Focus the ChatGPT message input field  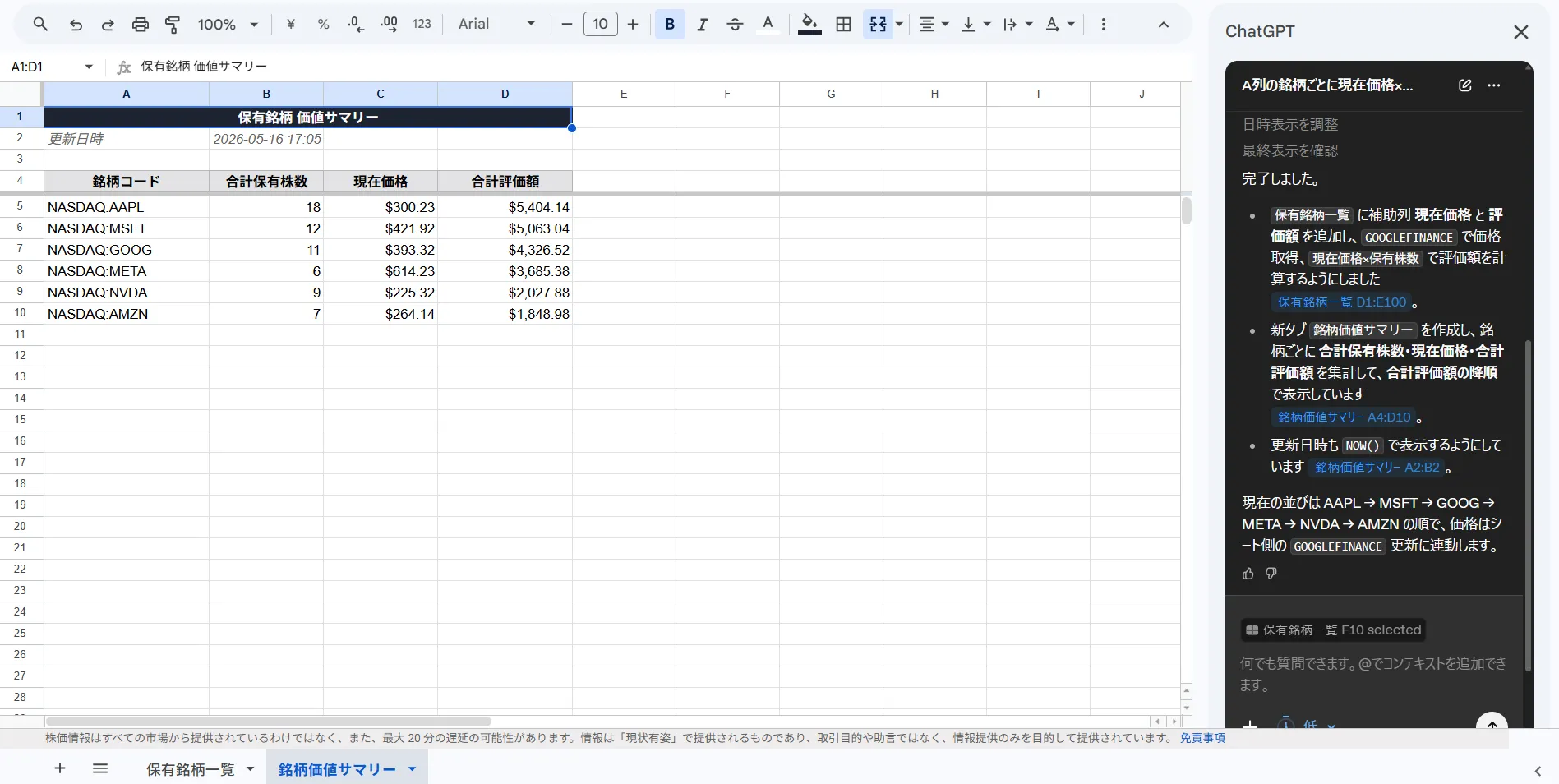1372,674
